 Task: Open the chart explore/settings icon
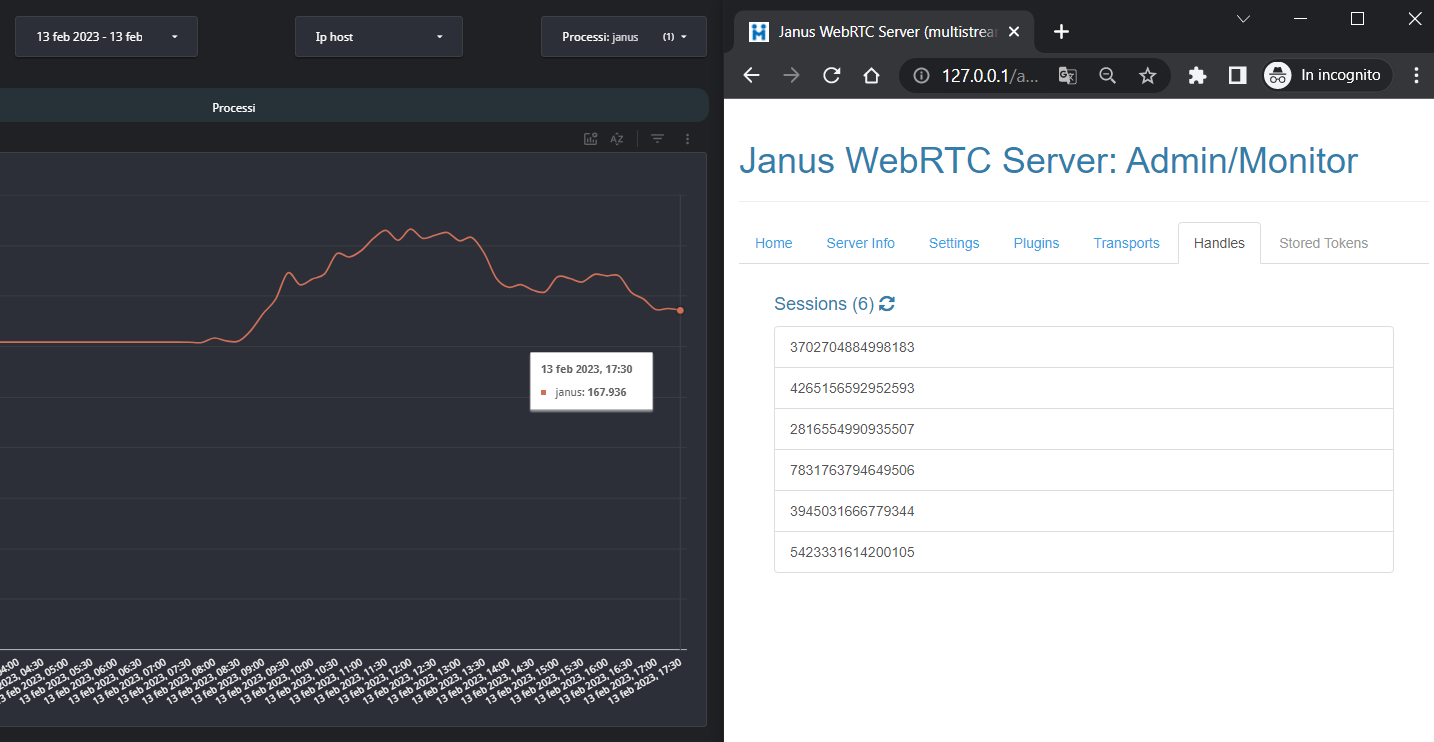coord(589,138)
